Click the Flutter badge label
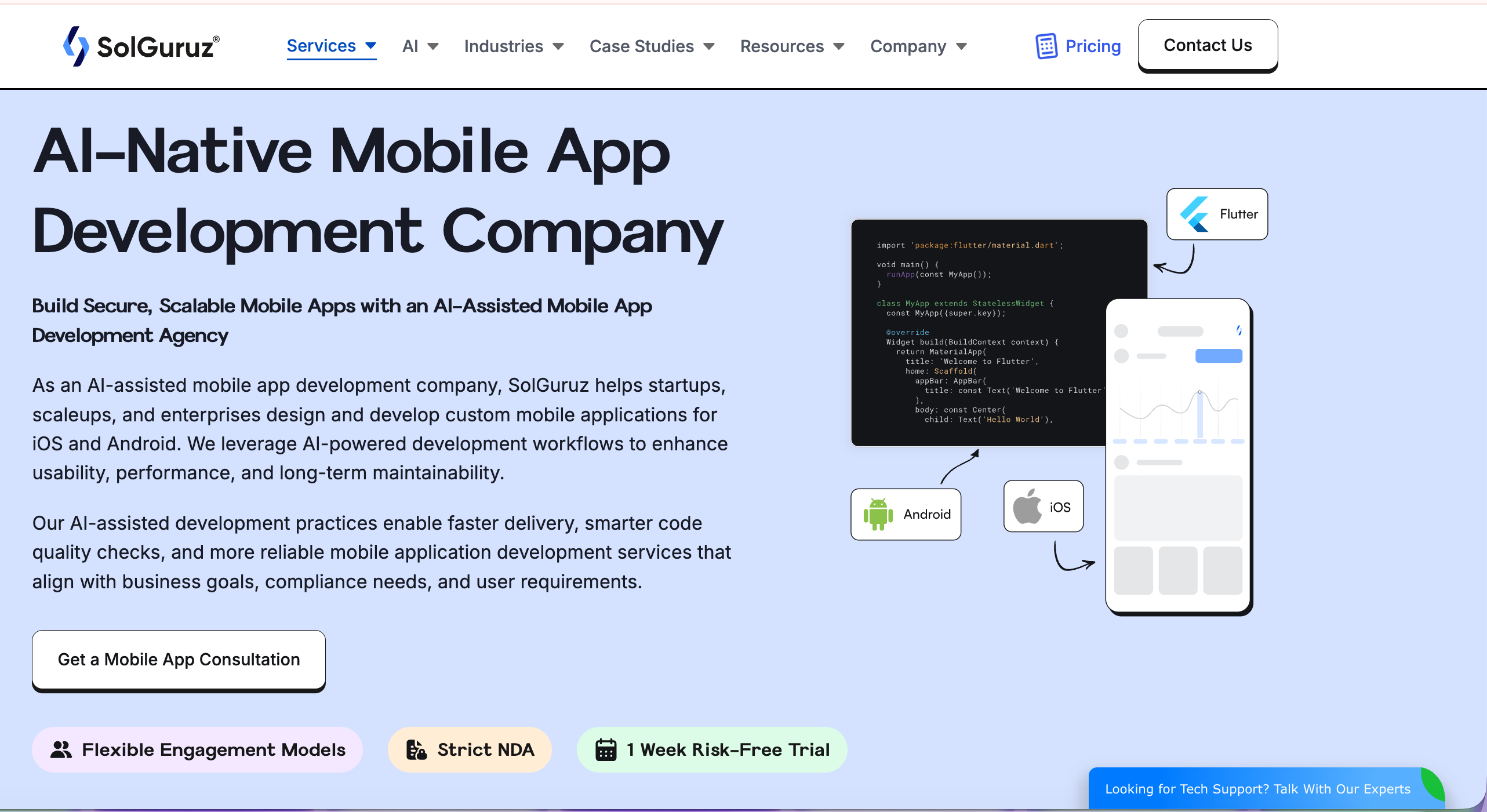 click(1239, 214)
